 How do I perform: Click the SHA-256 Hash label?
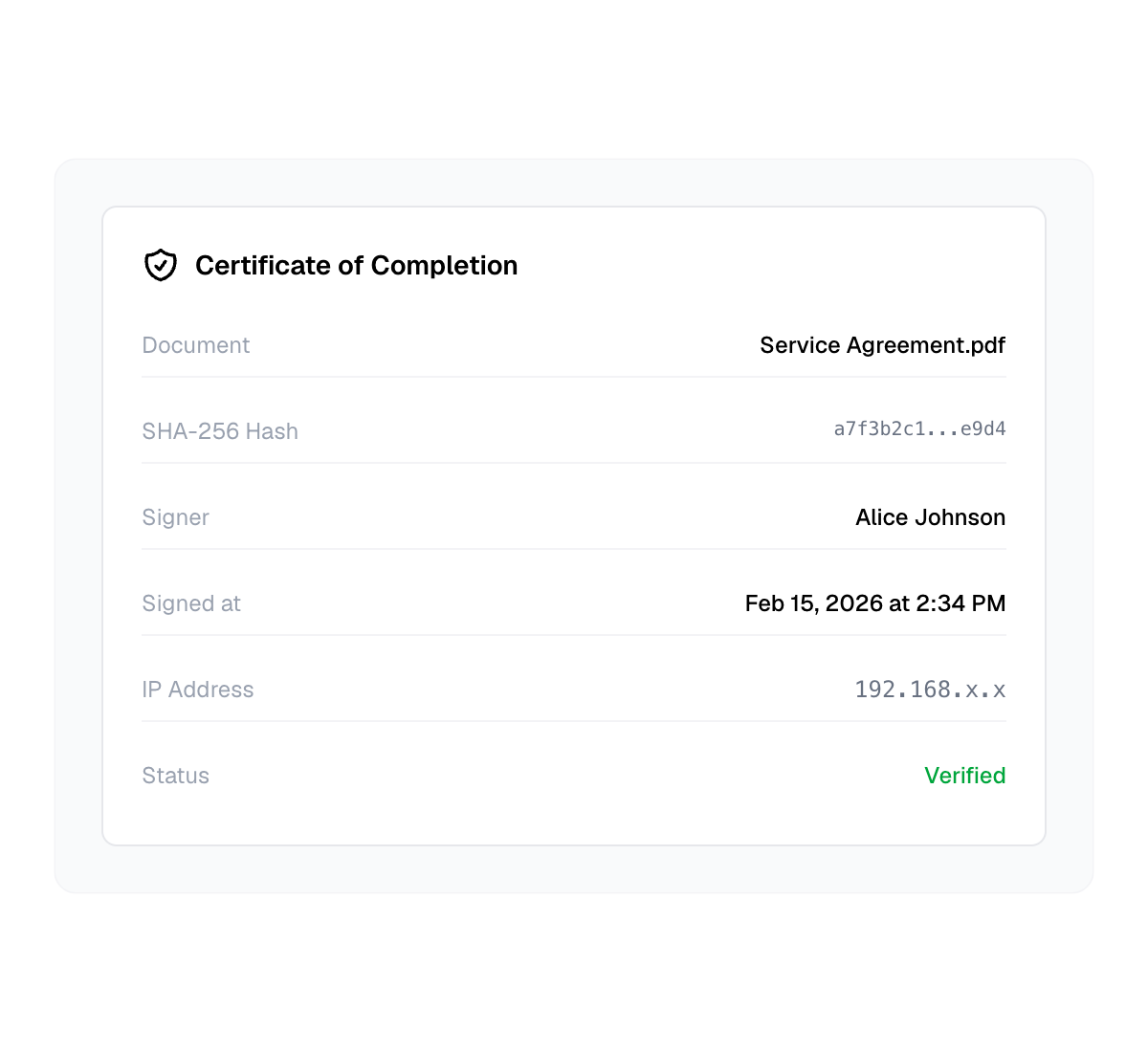[x=220, y=431]
